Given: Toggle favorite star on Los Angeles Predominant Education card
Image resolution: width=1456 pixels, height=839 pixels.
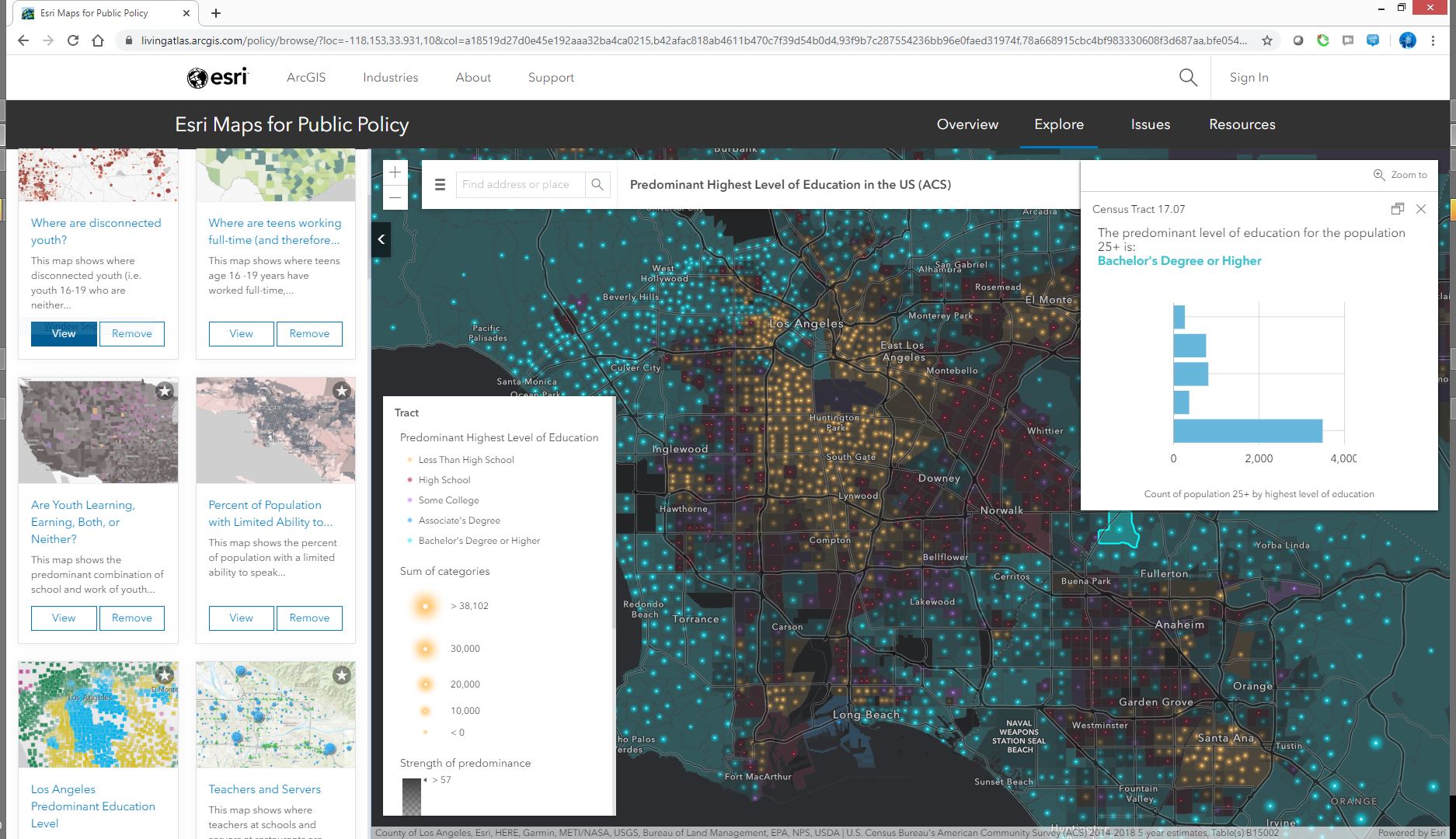Looking at the screenshot, I should pos(164,675).
